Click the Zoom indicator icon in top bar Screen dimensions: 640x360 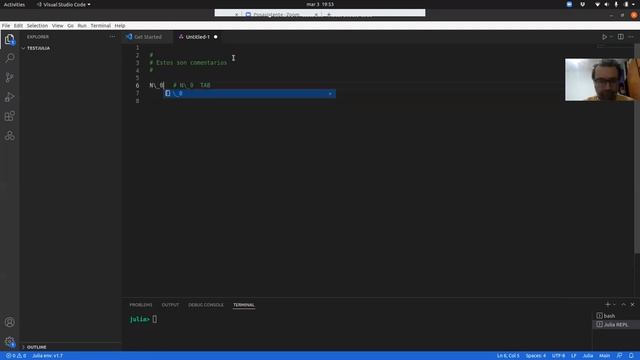[x=569, y=4]
